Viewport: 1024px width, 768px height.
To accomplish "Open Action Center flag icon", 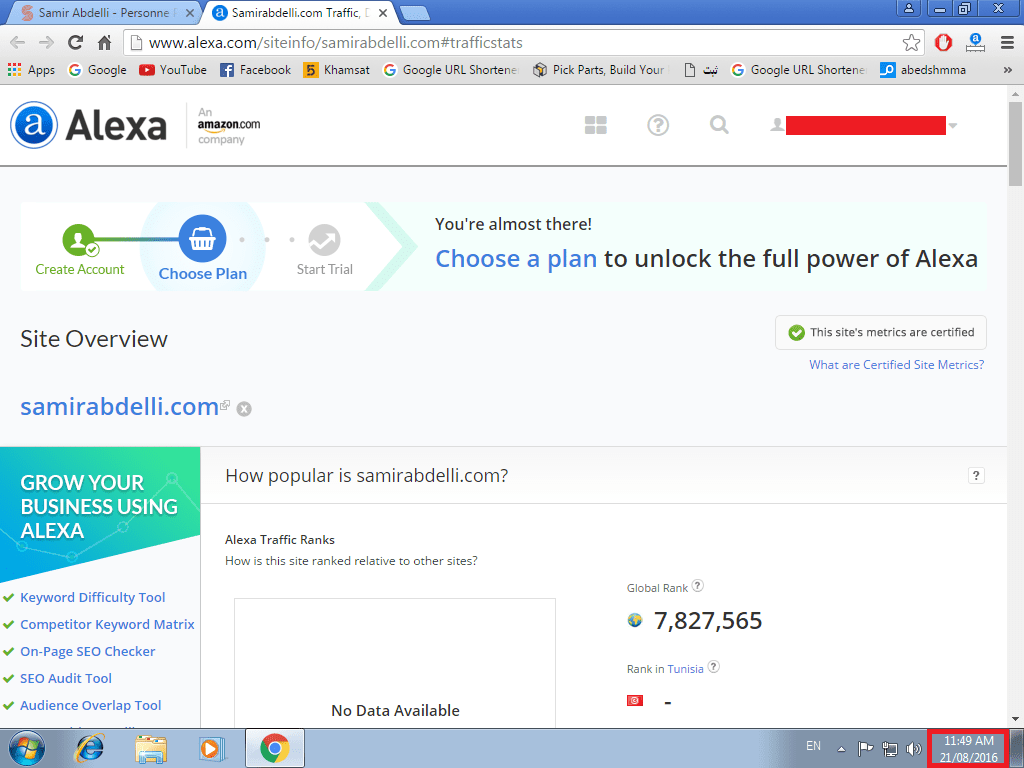I will click(865, 748).
